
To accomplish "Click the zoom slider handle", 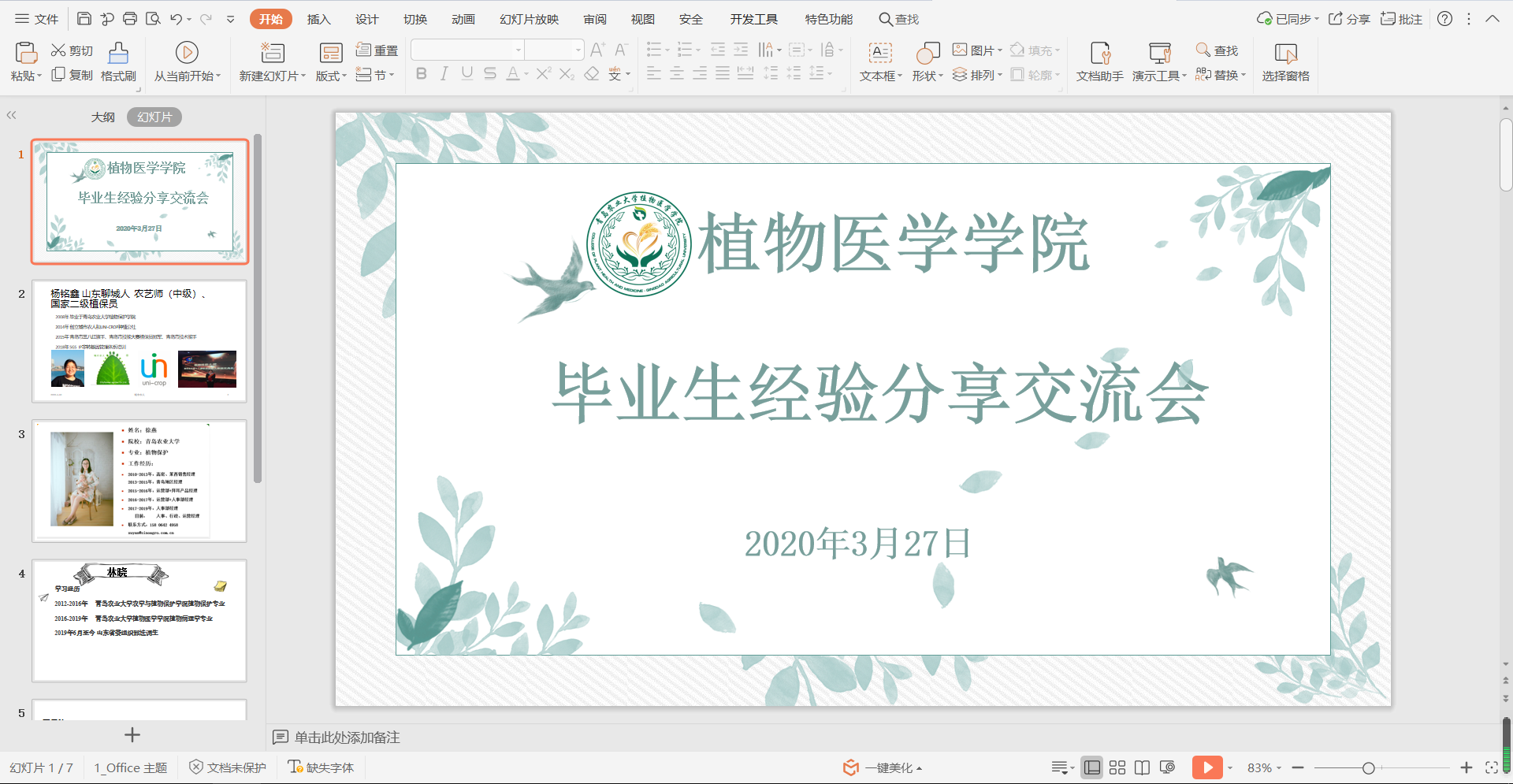I will point(1369,768).
